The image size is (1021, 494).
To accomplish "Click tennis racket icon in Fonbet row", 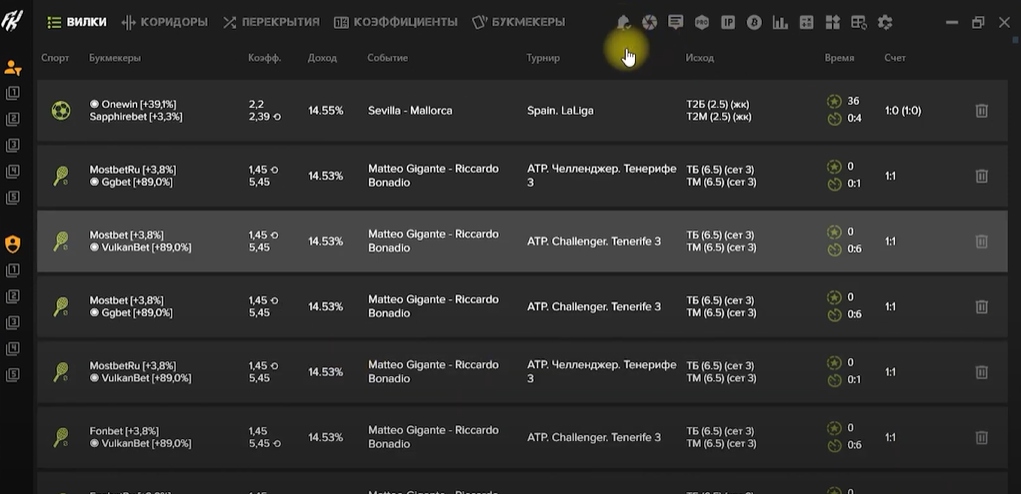I will [61, 437].
